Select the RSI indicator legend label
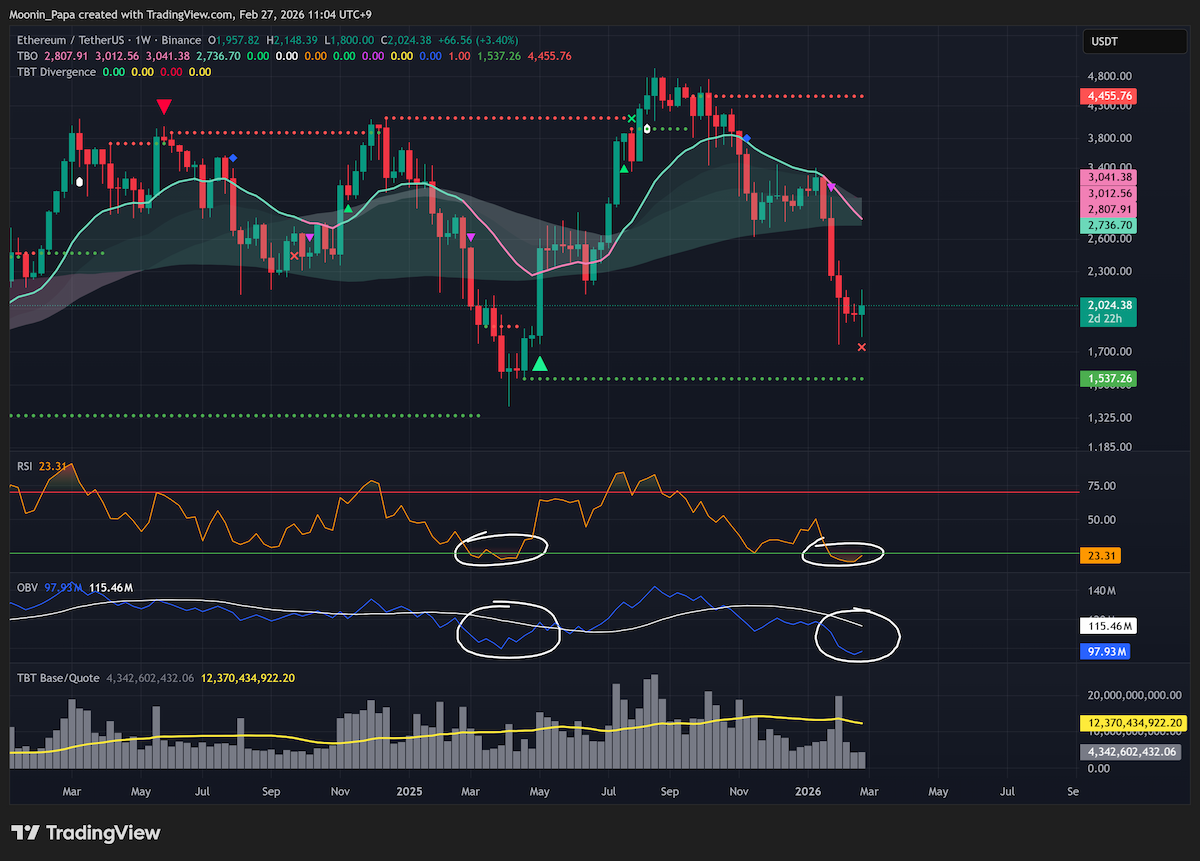The height and width of the screenshot is (861, 1200). coord(26,466)
